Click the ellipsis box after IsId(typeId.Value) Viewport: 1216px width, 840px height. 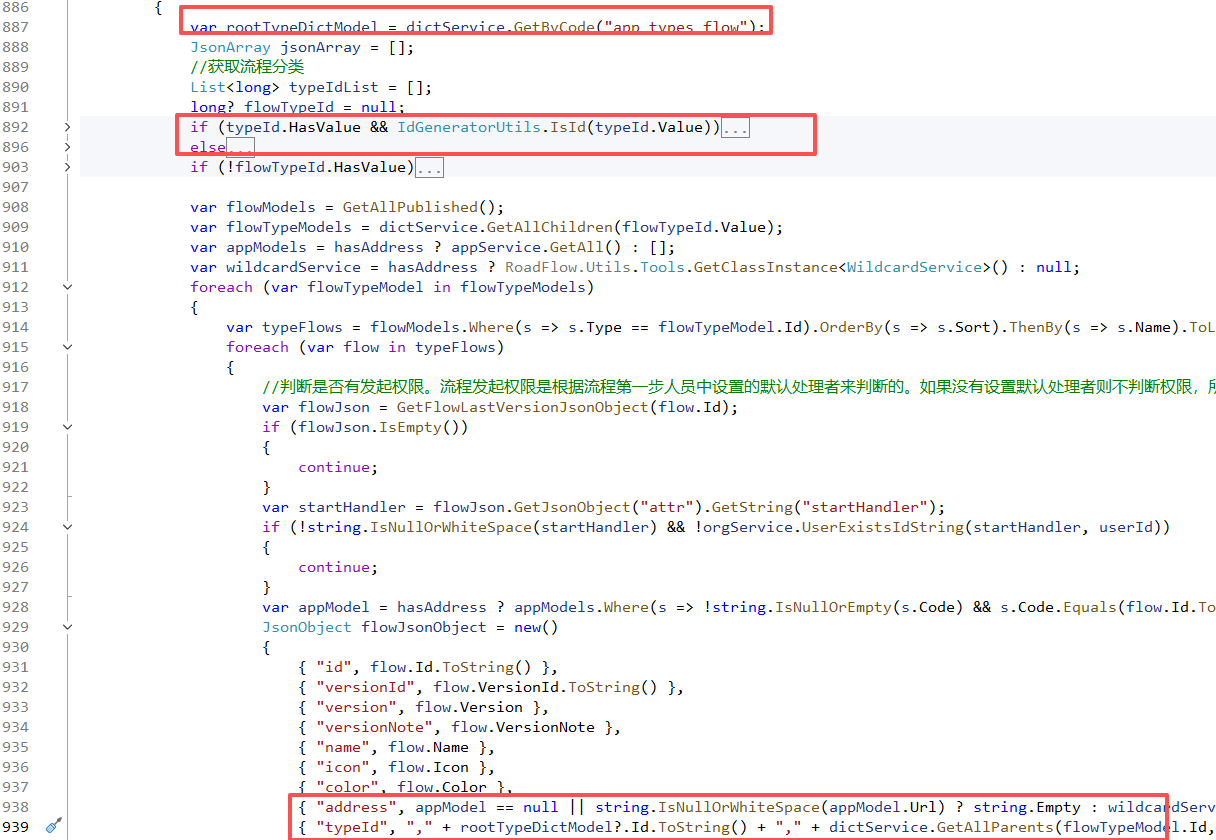tap(735, 128)
